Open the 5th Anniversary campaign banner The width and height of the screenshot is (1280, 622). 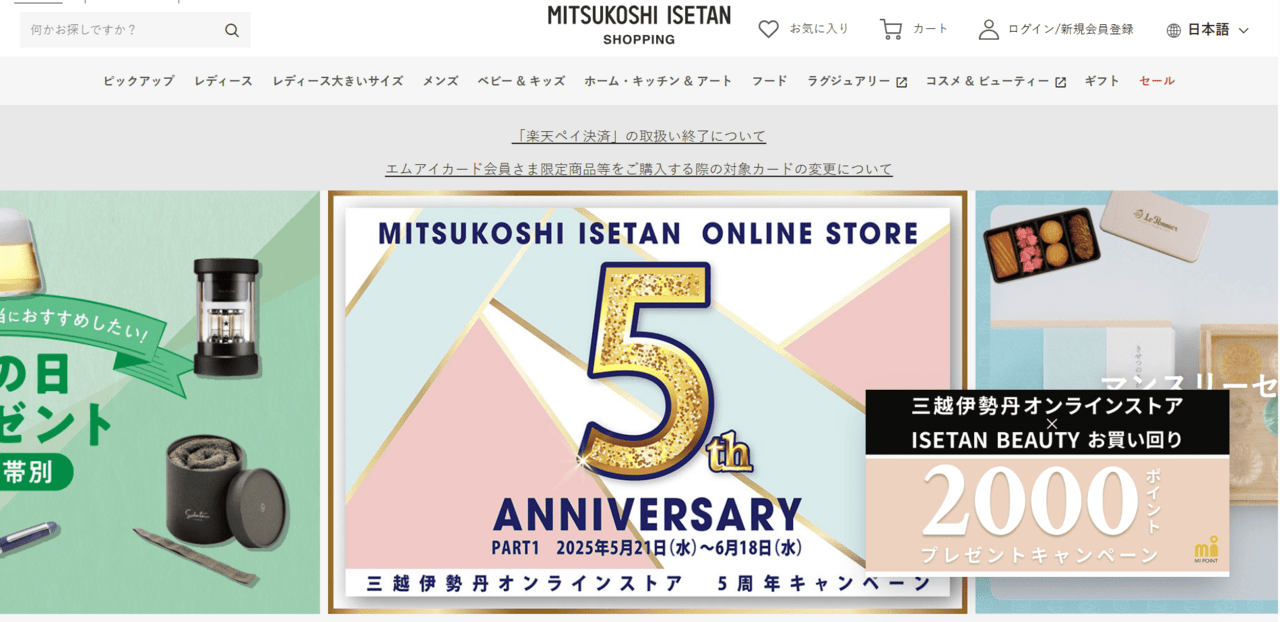pos(648,402)
